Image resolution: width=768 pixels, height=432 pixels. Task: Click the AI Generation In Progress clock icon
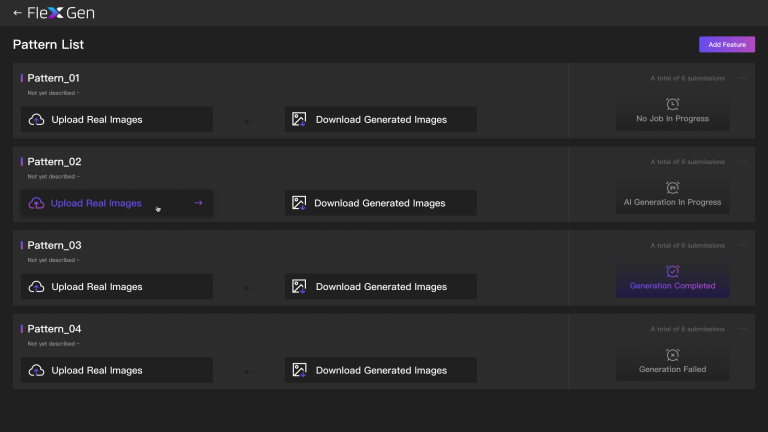click(x=672, y=187)
